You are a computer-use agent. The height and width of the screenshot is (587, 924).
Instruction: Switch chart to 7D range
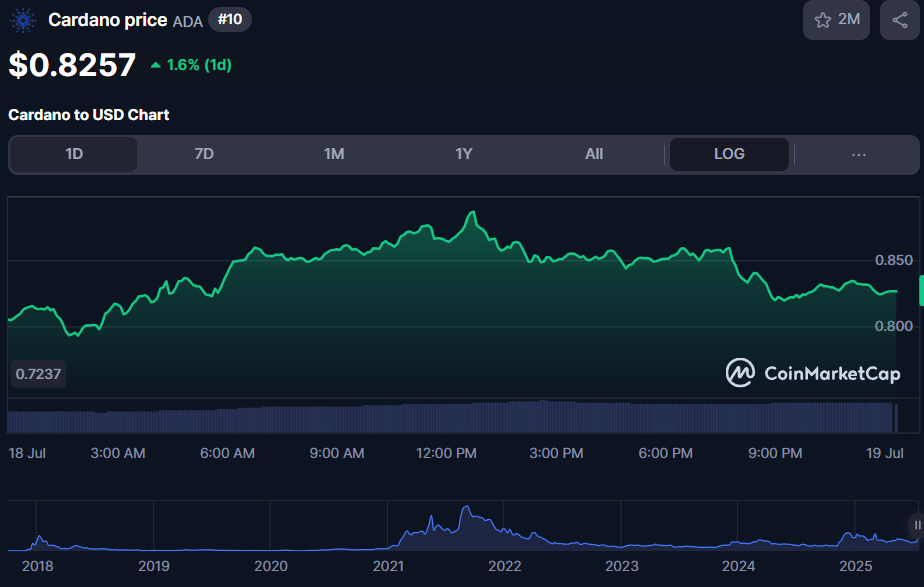[x=204, y=154]
